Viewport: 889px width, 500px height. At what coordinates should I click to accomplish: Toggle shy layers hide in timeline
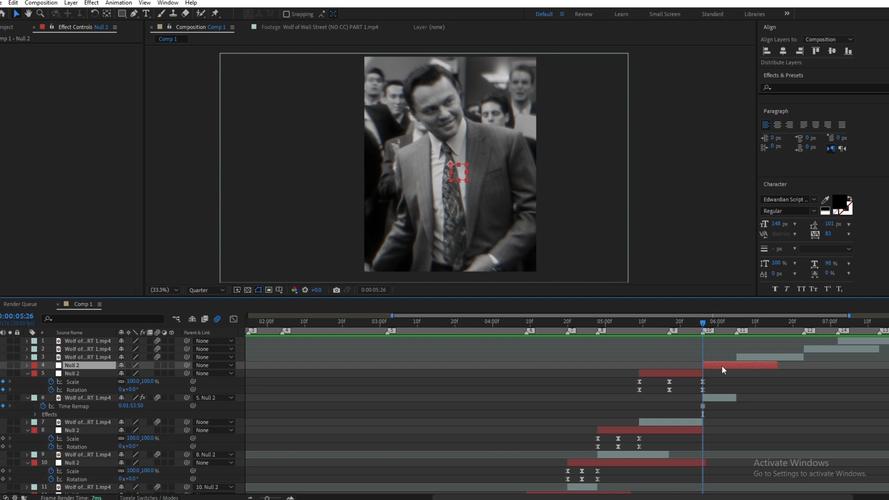(x=192, y=319)
